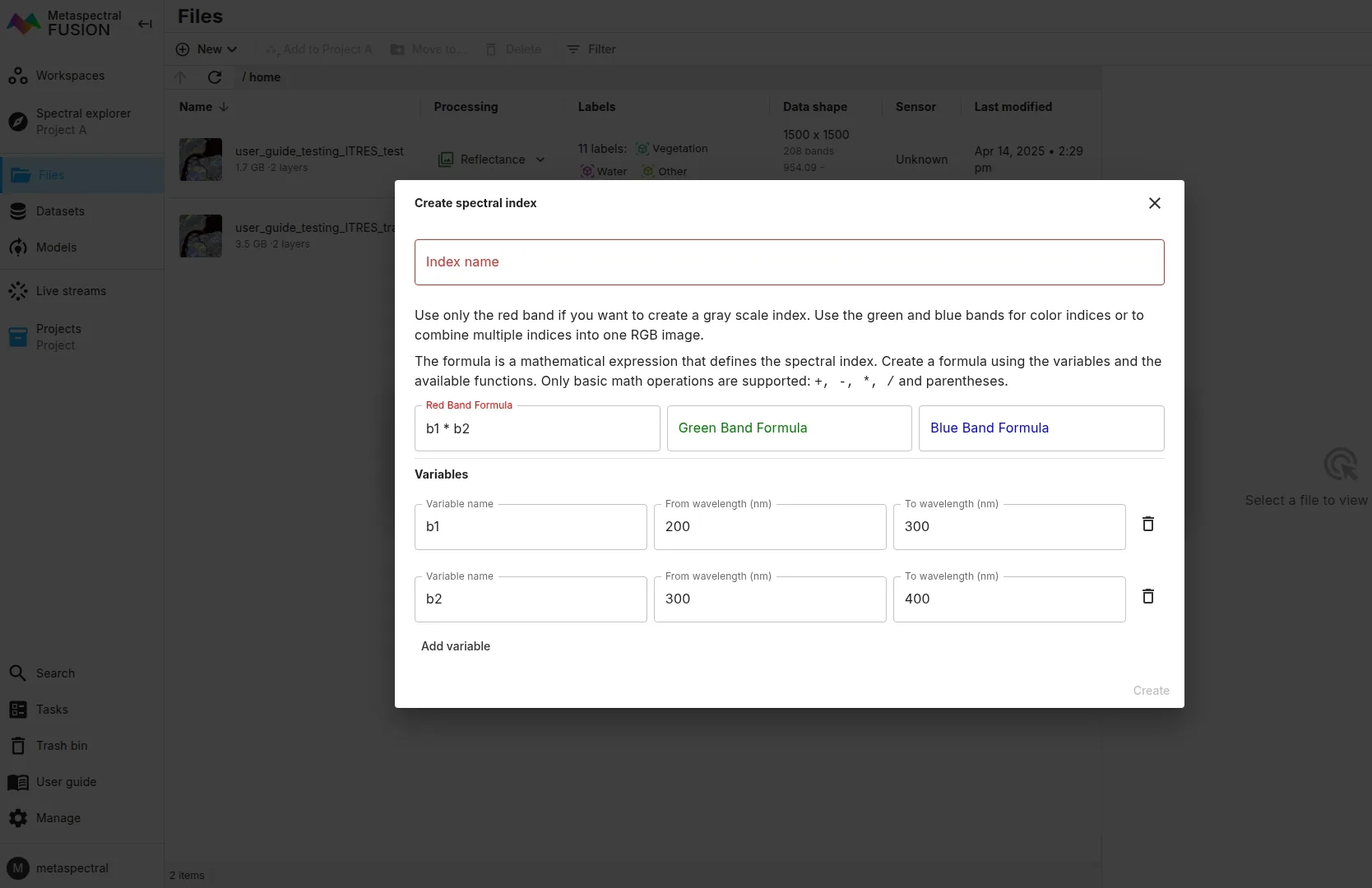1372x888 pixels.
Task: Expand the New dropdown menu
Action: point(207,49)
